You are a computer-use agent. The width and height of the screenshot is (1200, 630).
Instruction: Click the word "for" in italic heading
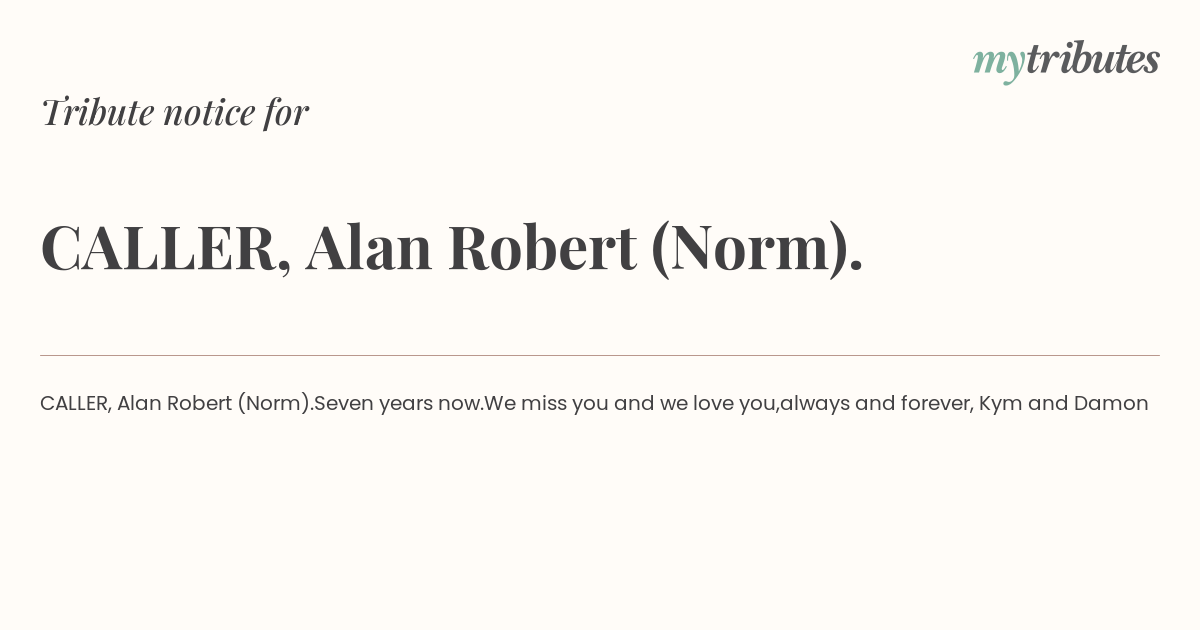(286, 112)
